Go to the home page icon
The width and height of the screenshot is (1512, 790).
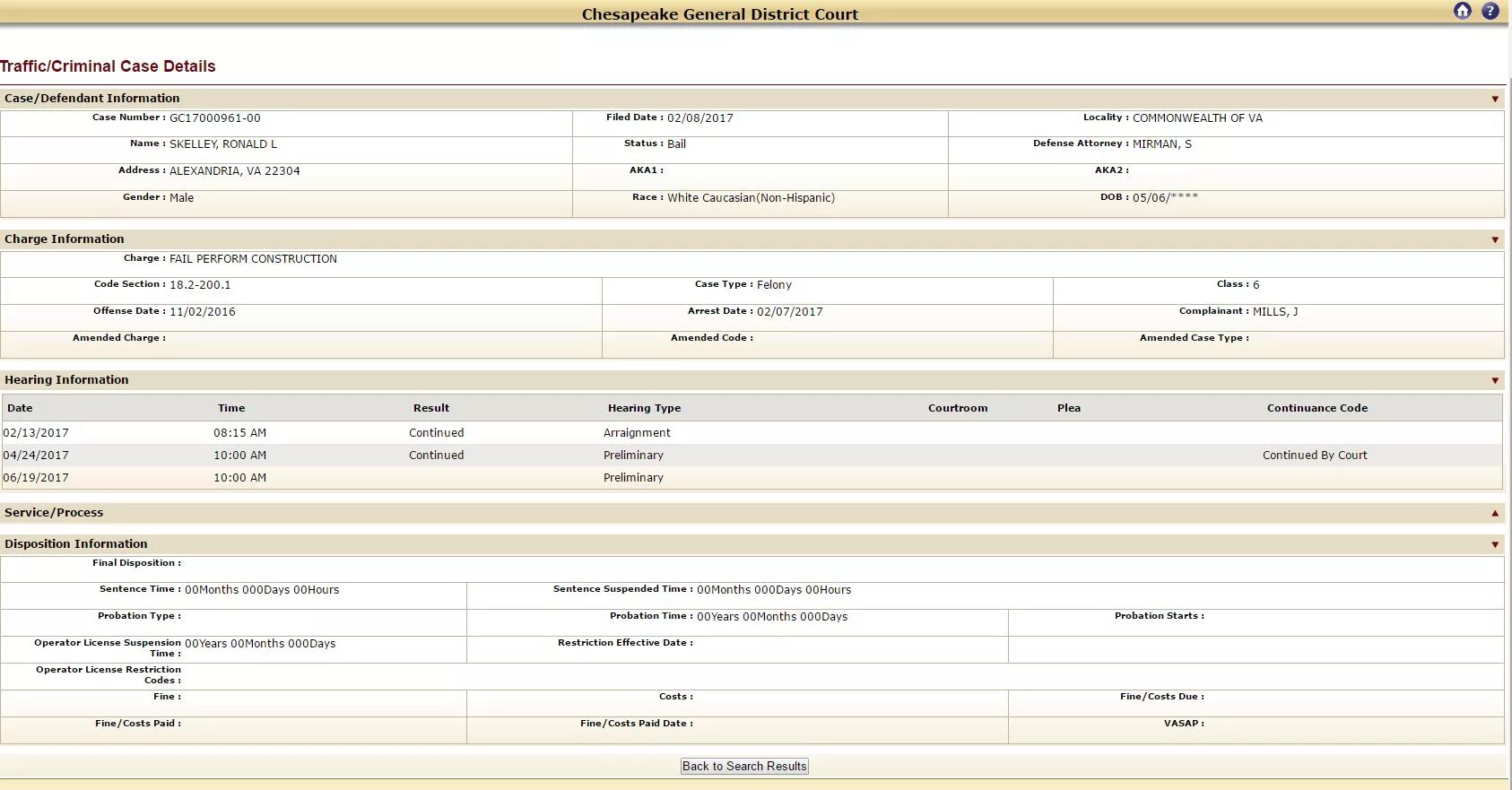[1463, 11]
